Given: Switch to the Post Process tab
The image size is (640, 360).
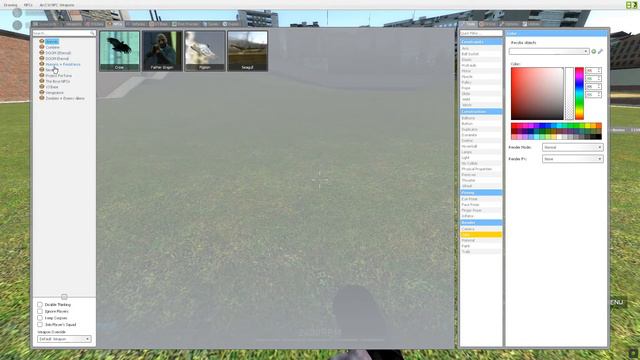Looking at the screenshot, I should [185, 24].
